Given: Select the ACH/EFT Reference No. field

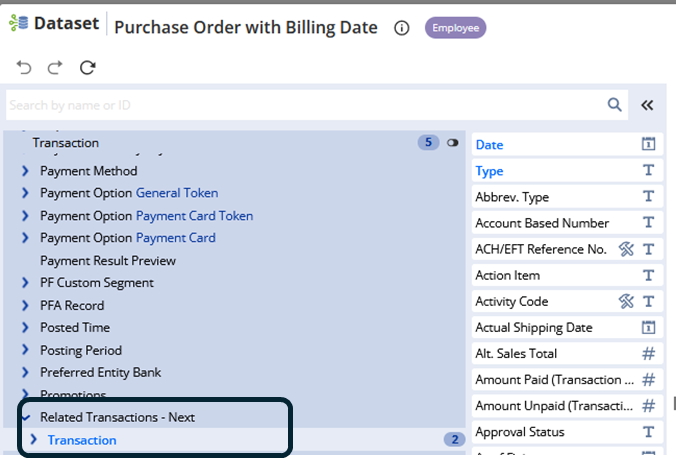Looking at the screenshot, I should [x=567, y=249].
